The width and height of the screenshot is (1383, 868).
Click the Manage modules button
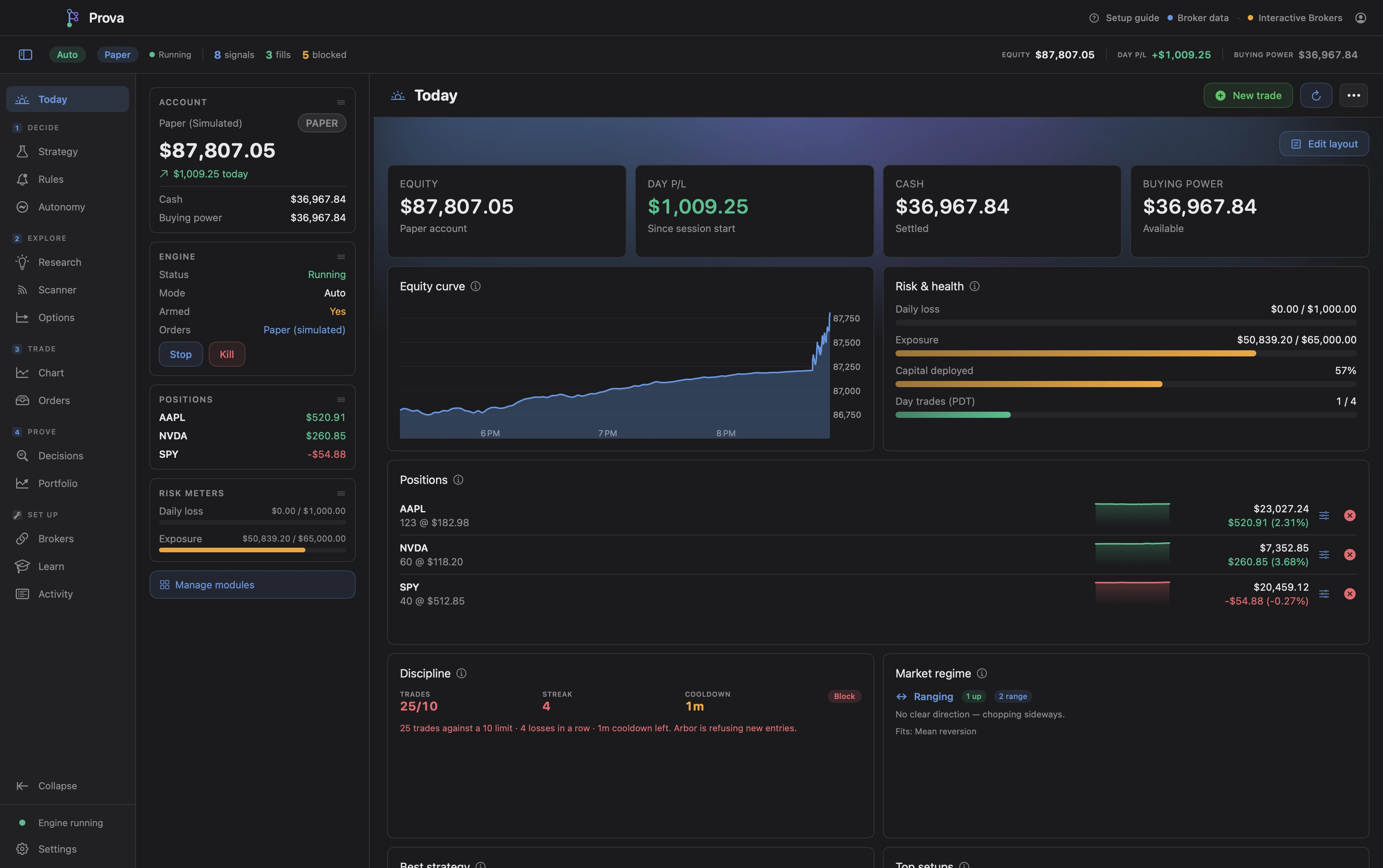pyautogui.click(x=253, y=585)
